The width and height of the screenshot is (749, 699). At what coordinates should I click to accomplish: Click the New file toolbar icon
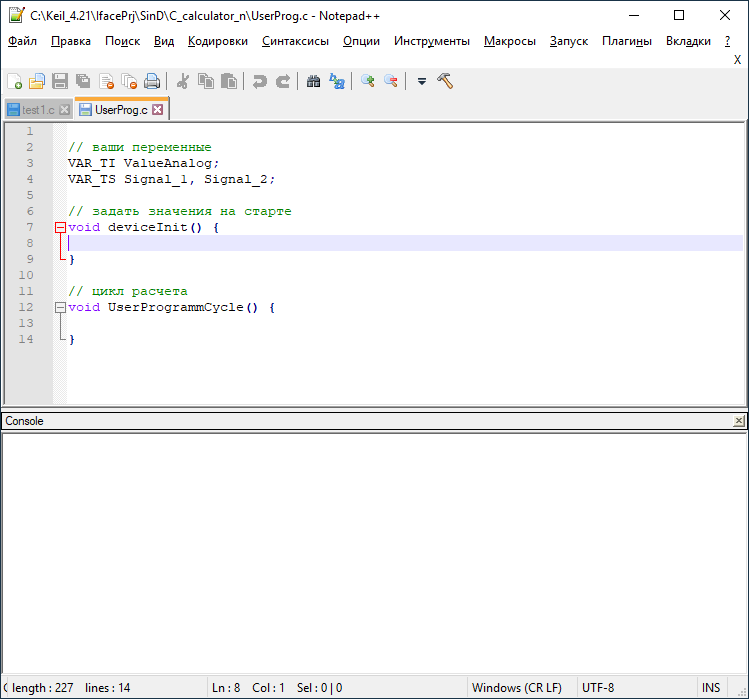coord(14,82)
